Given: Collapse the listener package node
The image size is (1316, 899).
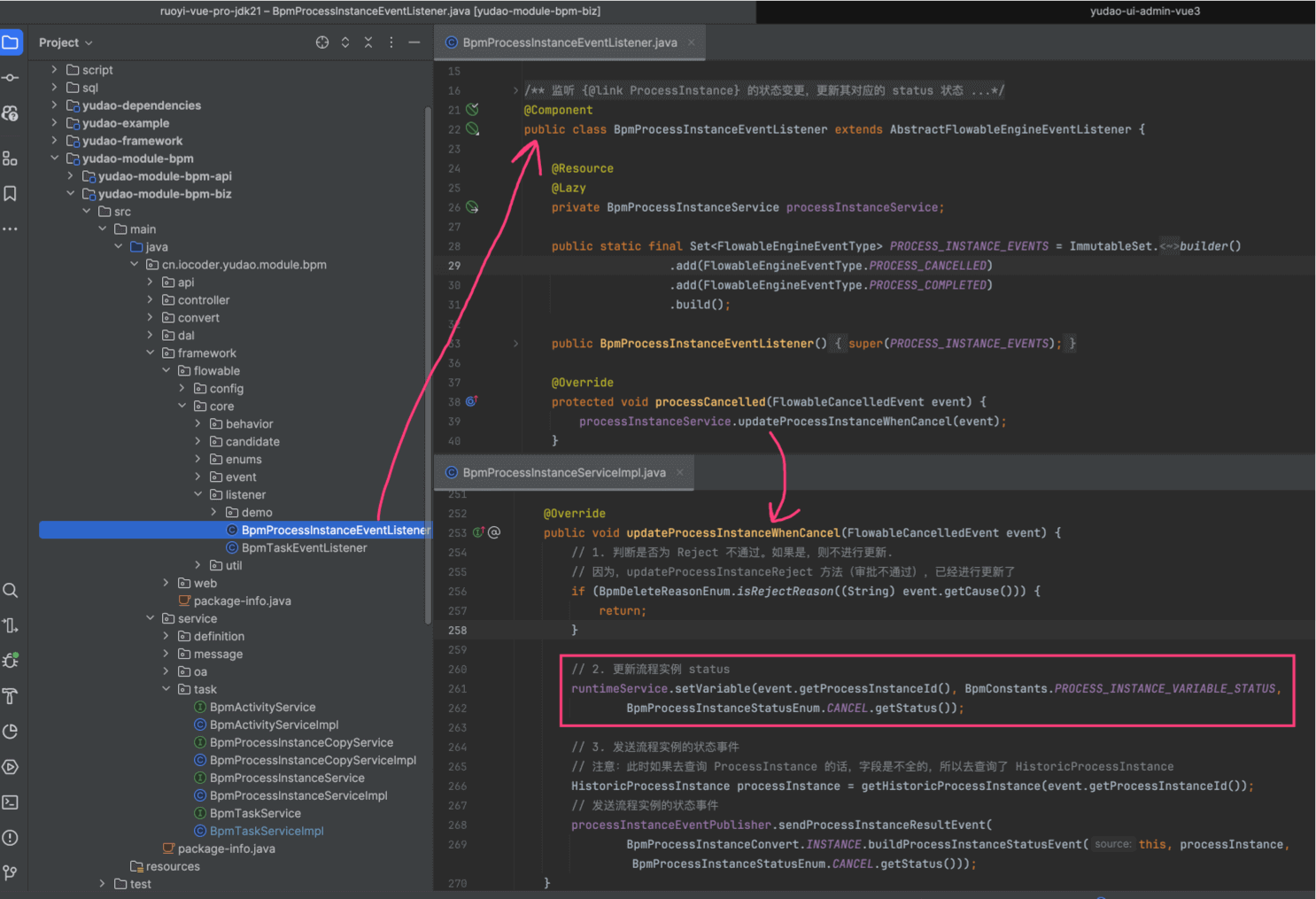Looking at the screenshot, I should pyautogui.click(x=198, y=495).
